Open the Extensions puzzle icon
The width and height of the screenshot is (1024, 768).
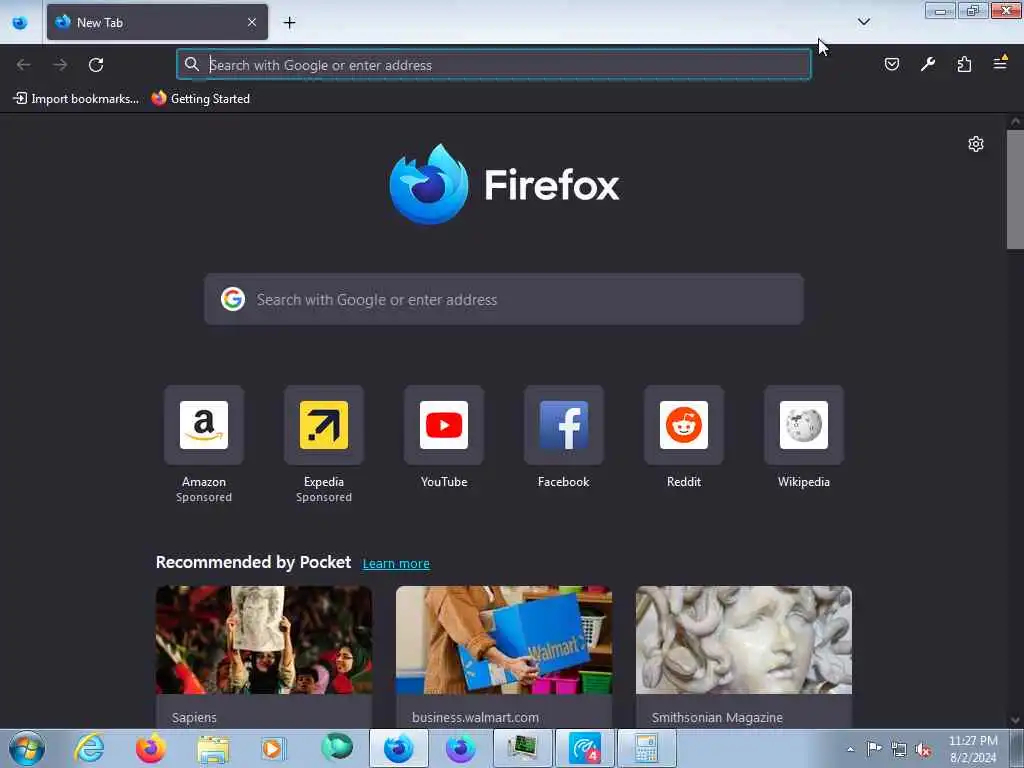coord(964,64)
